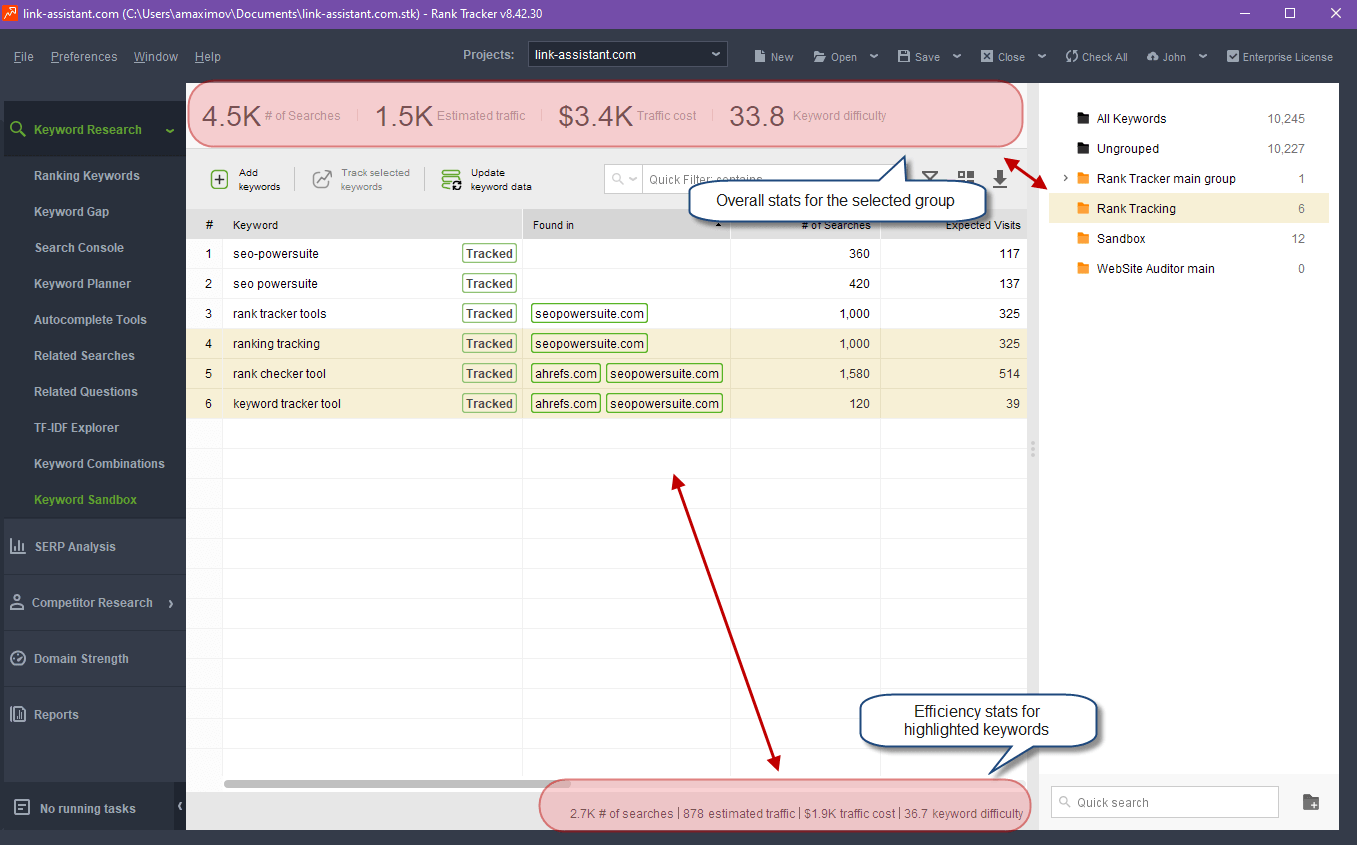Viewport: 1357px width, 845px height.
Task: Go to Ranking Keywords in sidebar
Action: [87, 176]
